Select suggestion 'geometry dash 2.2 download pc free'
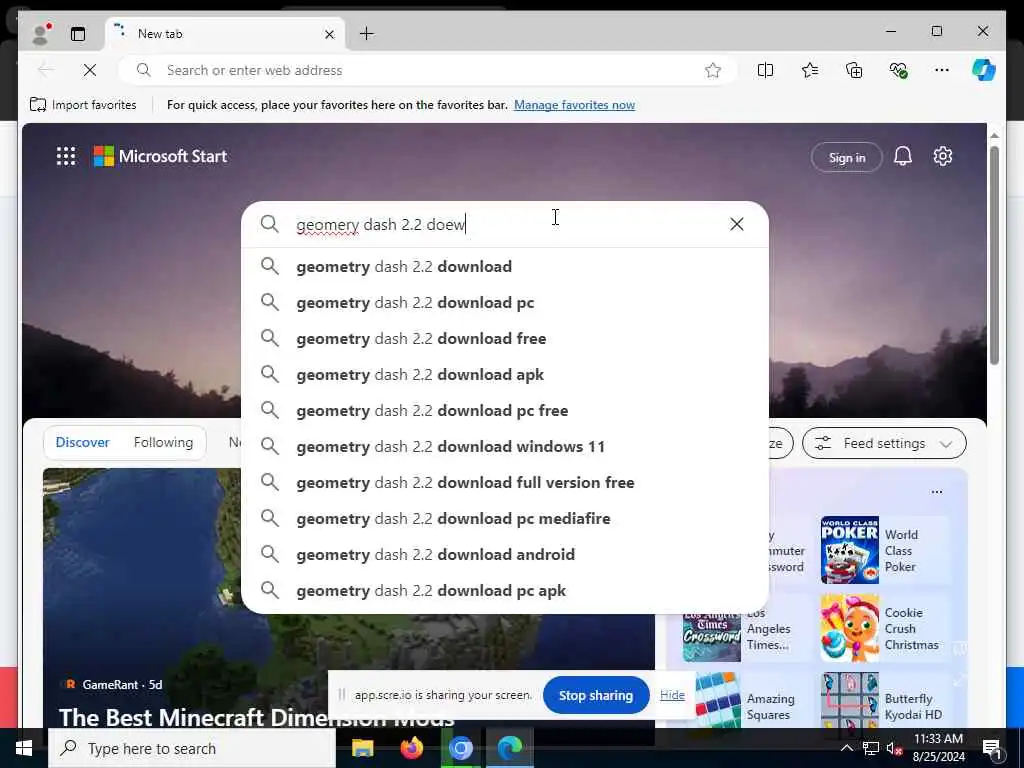This screenshot has height=768, width=1024. [x=505, y=410]
